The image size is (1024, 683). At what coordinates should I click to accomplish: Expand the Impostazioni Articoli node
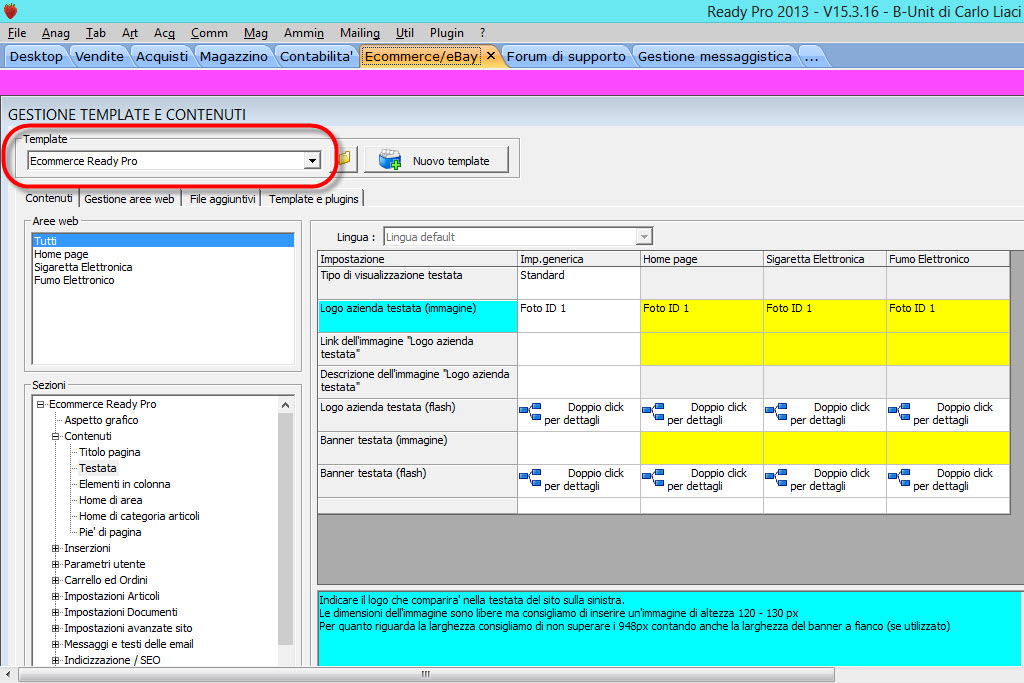tap(56, 597)
